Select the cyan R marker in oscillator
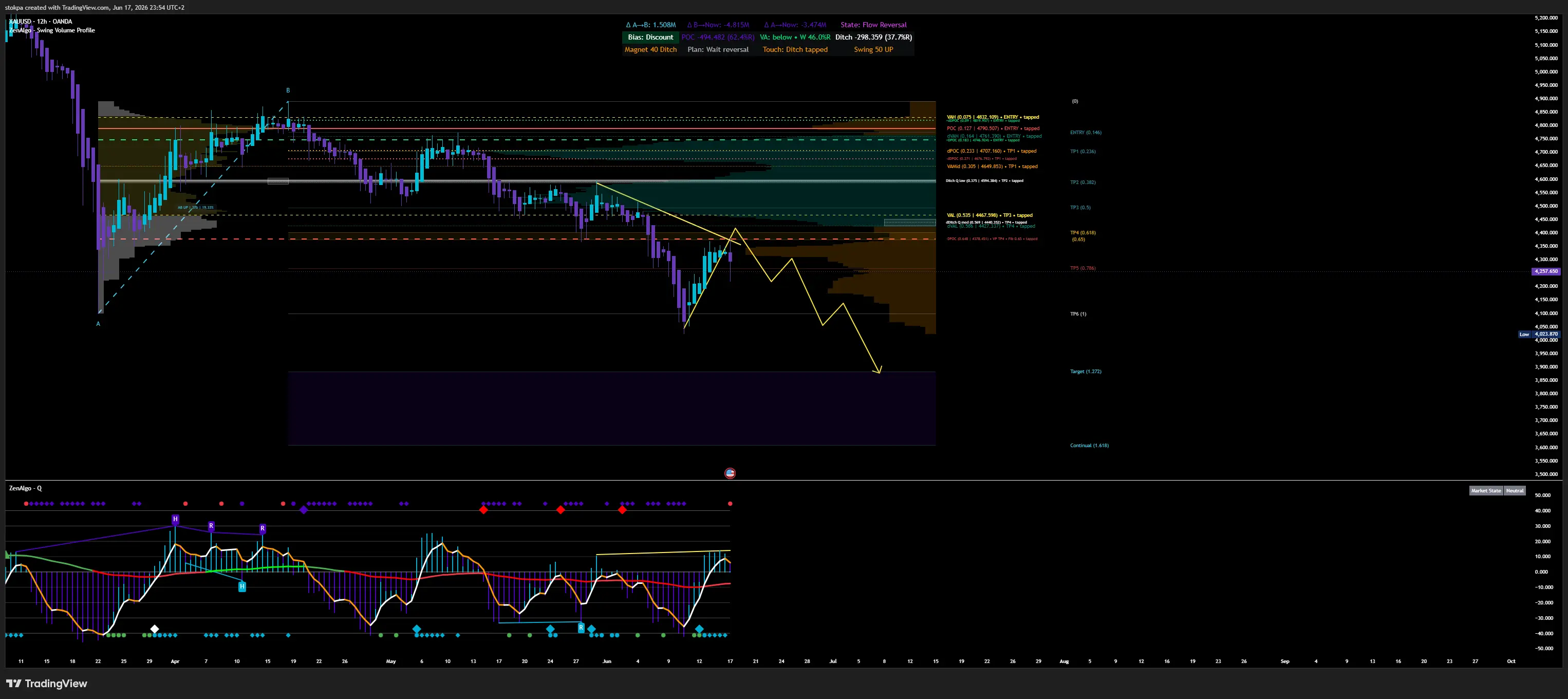This screenshot has width=1568, height=699. point(581,627)
